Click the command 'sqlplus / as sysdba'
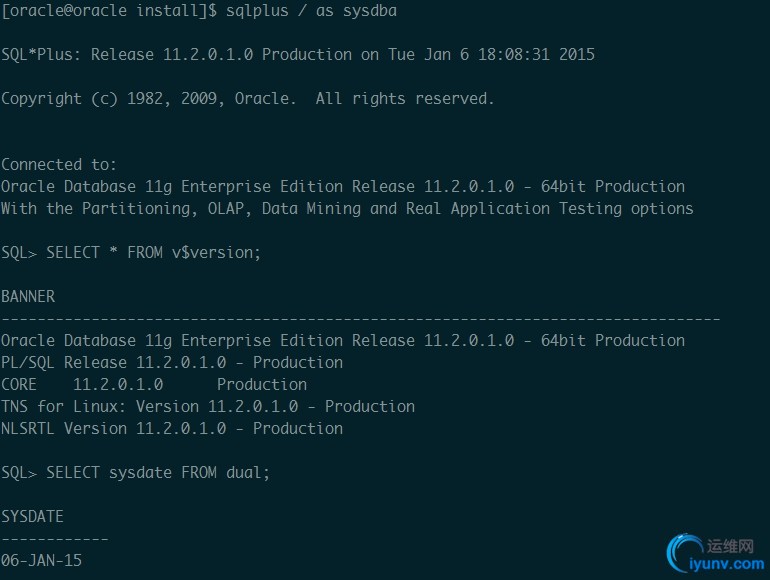 pyautogui.click(x=311, y=11)
